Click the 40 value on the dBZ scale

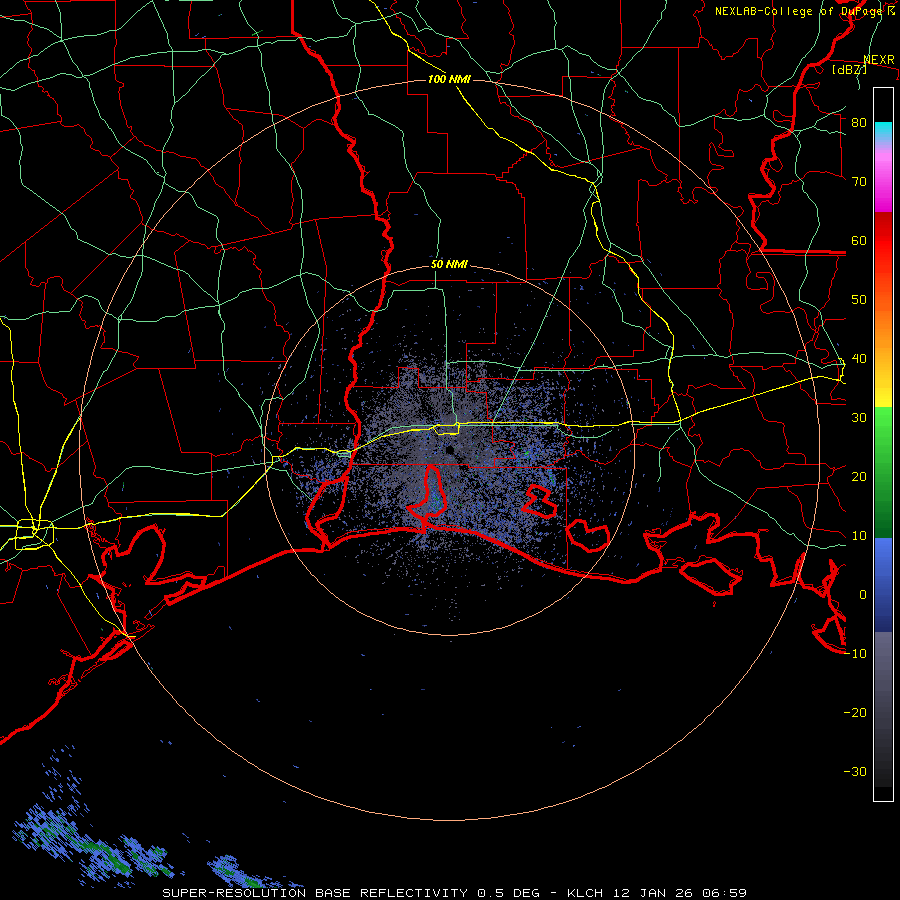[859, 359]
